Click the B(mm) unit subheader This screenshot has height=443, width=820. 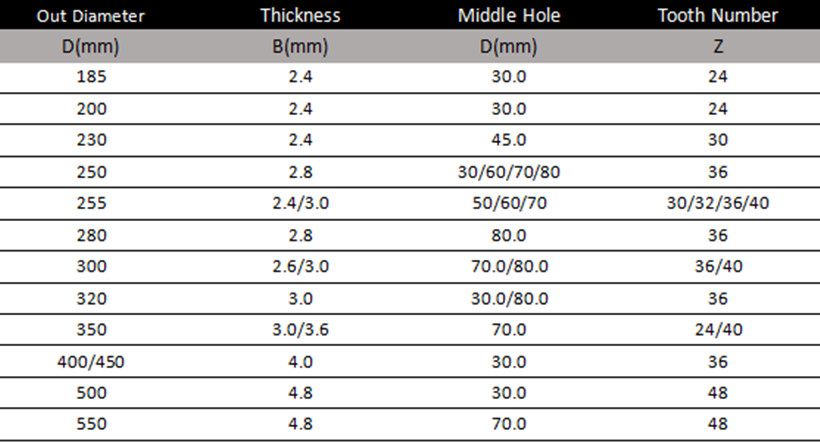point(300,47)
